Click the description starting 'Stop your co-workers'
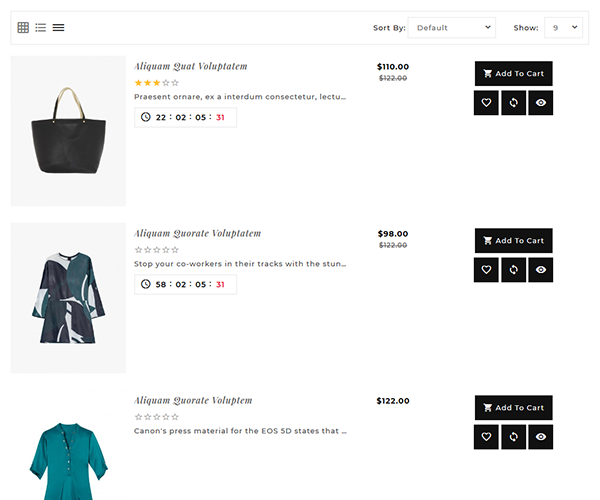600x500 pixels. point(240,264)
